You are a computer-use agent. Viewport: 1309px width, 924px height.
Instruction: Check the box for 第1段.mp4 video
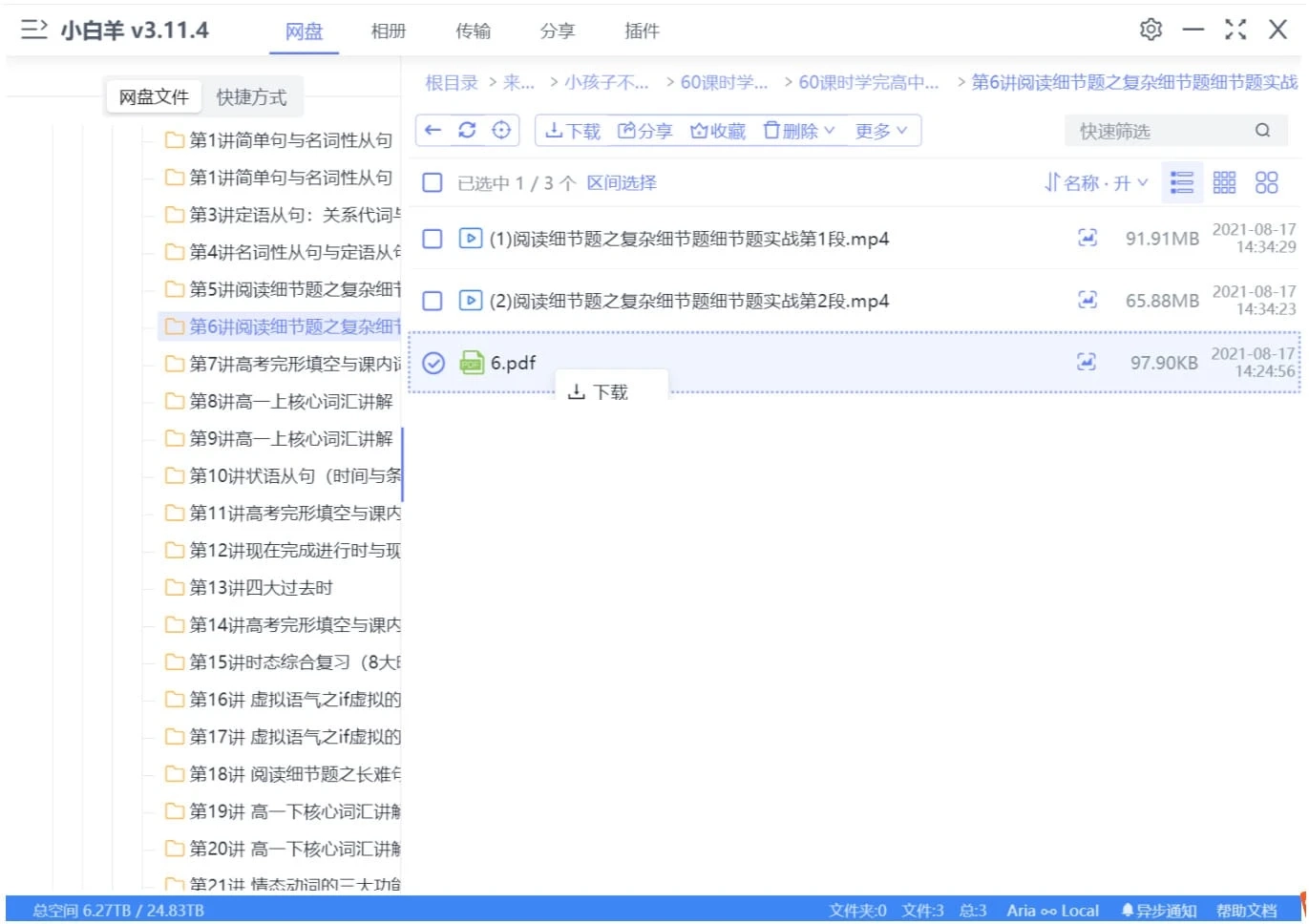(x=433, y=239)
